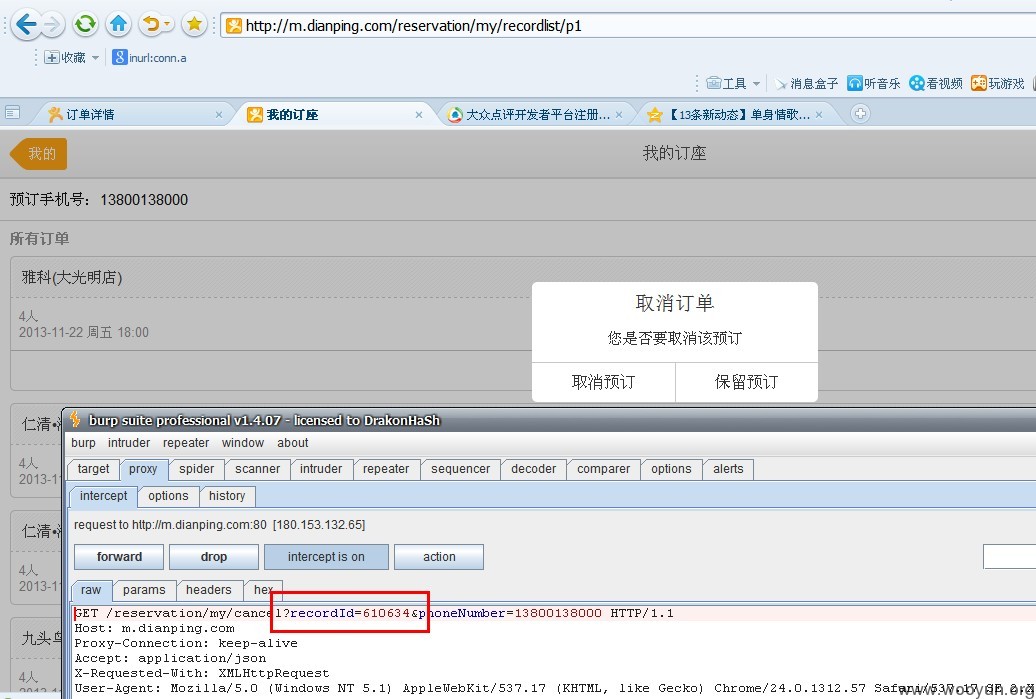Click the orange 我的 back button
The width and height of the screenshot is (1036, 699).
[38, 154]
